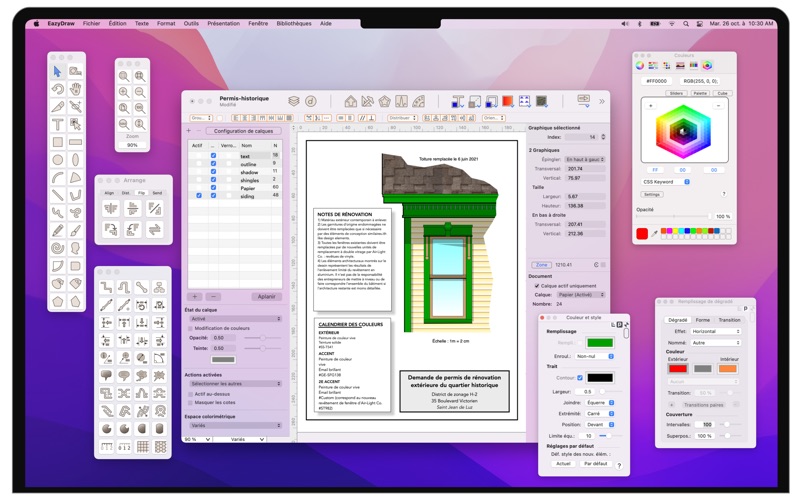Open the speech bubble callout tool
Viewport: 800px width, 500px height.
106,376
